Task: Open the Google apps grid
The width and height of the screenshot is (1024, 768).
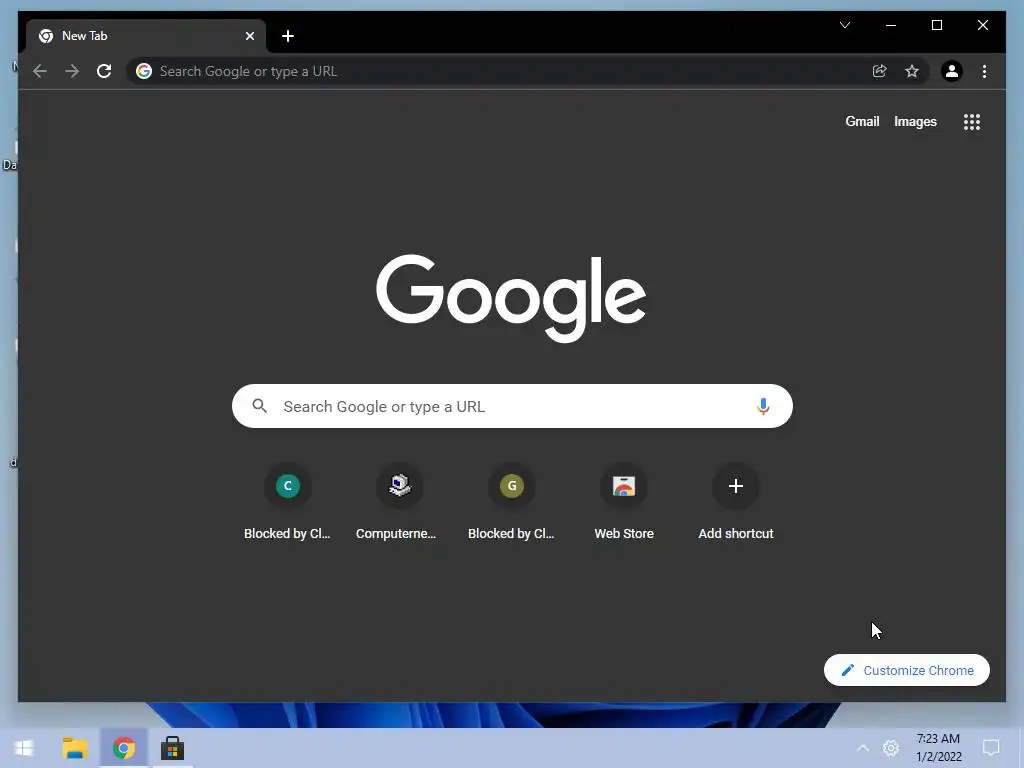Action: [972, 121]
